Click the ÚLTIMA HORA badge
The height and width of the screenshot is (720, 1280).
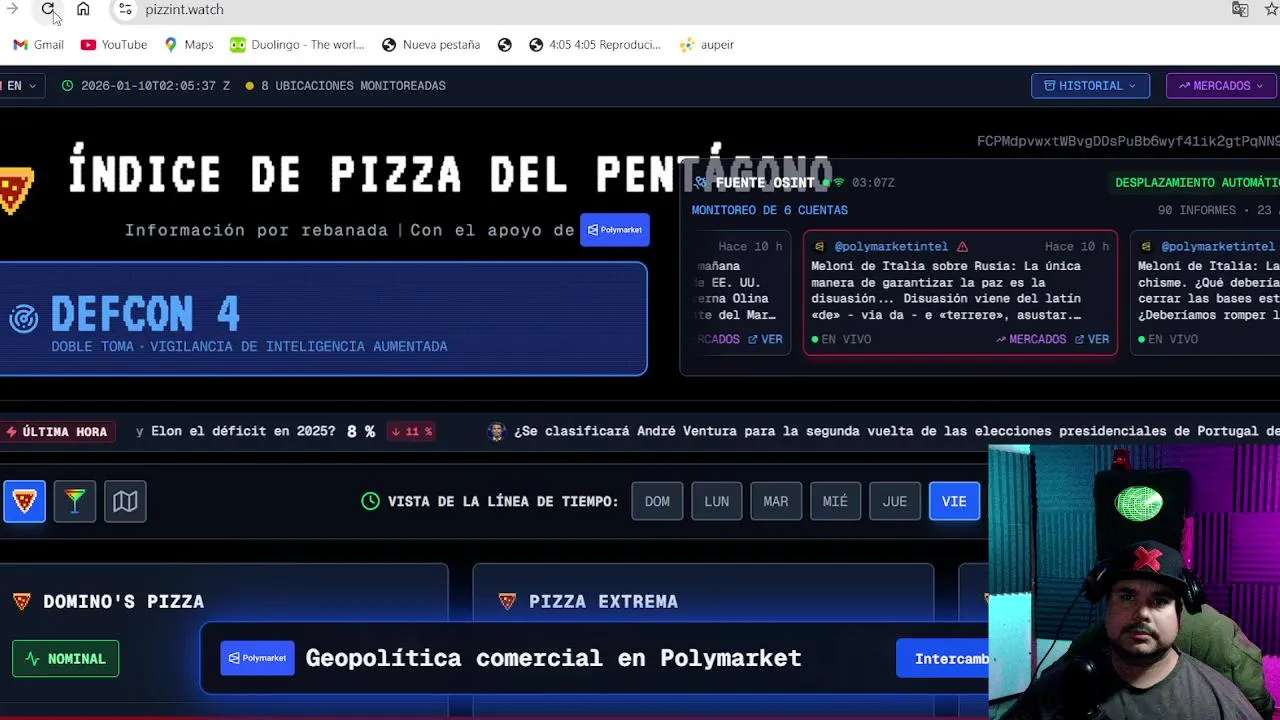pyautogui.click(x=57, y=431)
